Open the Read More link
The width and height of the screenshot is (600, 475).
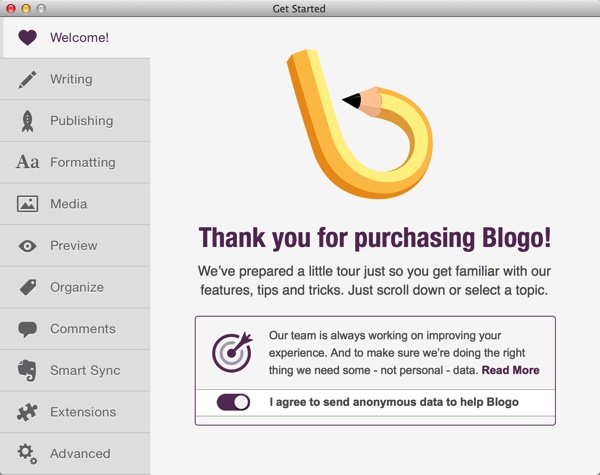tap(510, 370)
